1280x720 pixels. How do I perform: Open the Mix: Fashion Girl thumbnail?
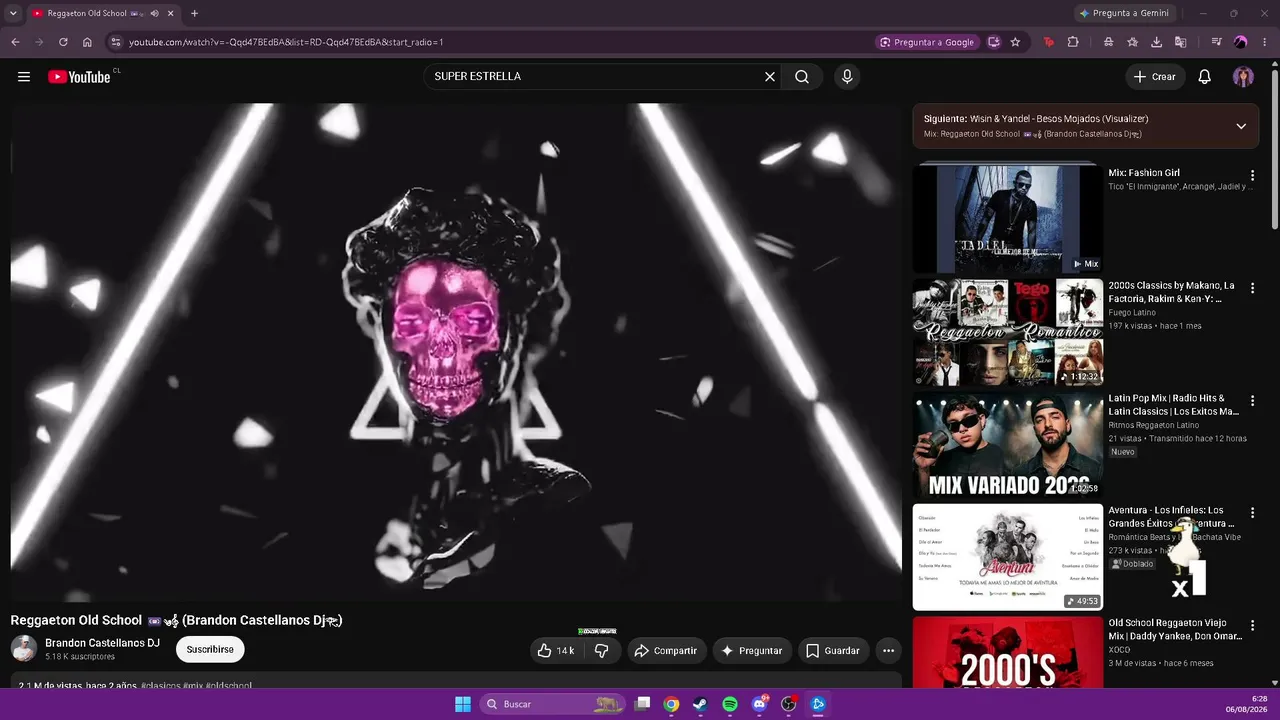[1007, 219]
